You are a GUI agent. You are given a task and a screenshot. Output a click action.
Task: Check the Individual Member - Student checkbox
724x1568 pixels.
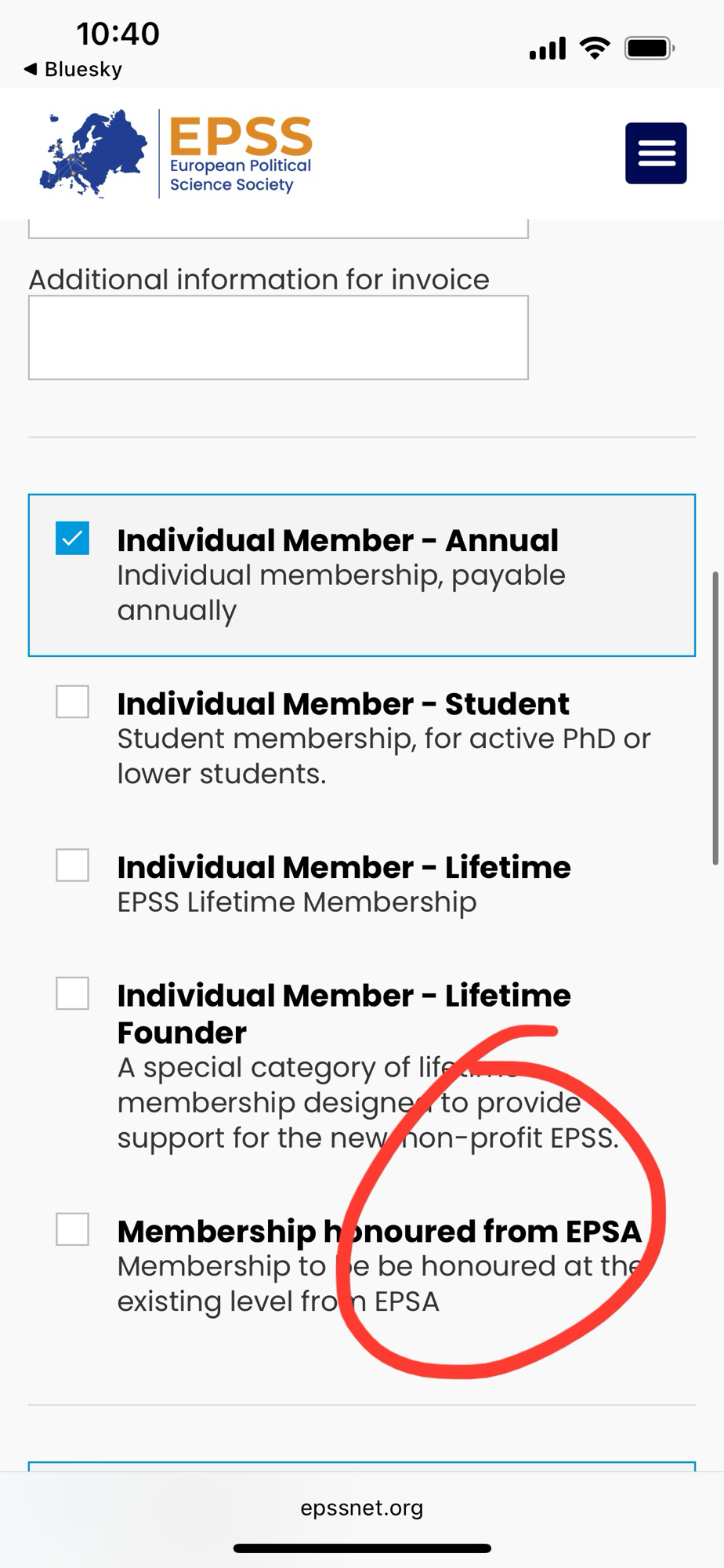pos(72,702)
